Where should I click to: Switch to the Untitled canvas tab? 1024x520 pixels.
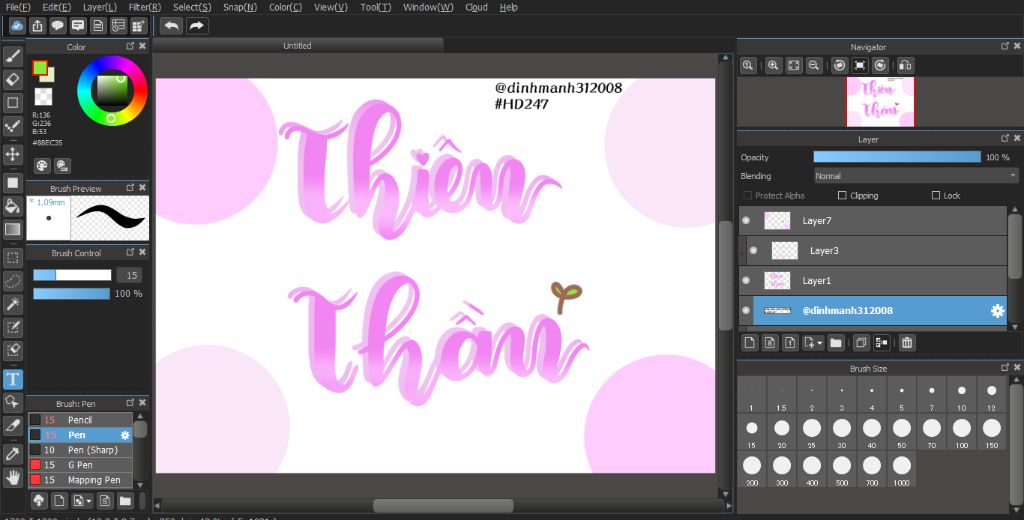[x=297, y=46]
